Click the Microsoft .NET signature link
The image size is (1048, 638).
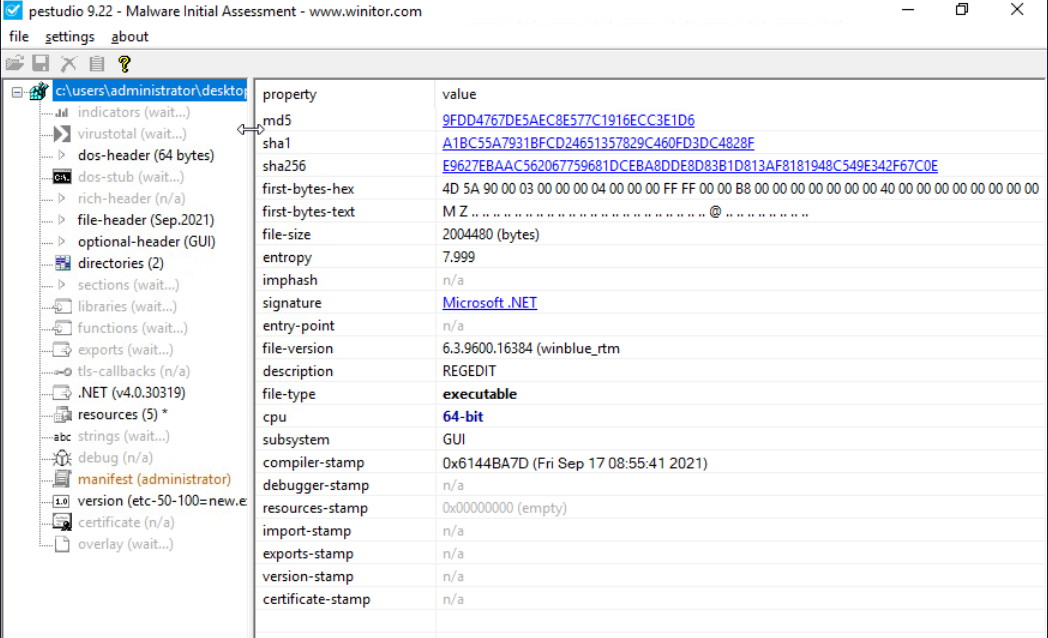(490, 303)
